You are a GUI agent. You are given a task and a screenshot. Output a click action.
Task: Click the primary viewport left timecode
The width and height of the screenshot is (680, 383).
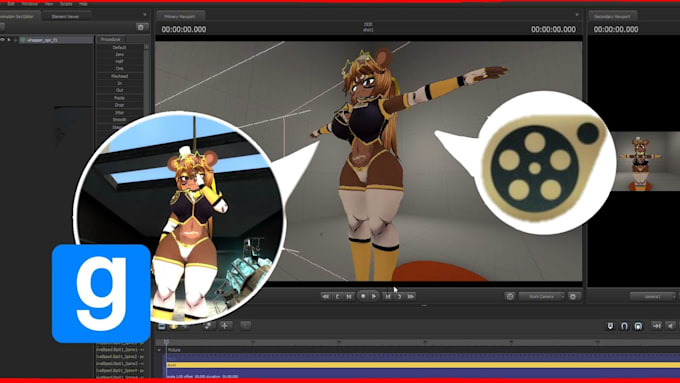[x=184, y=29]
